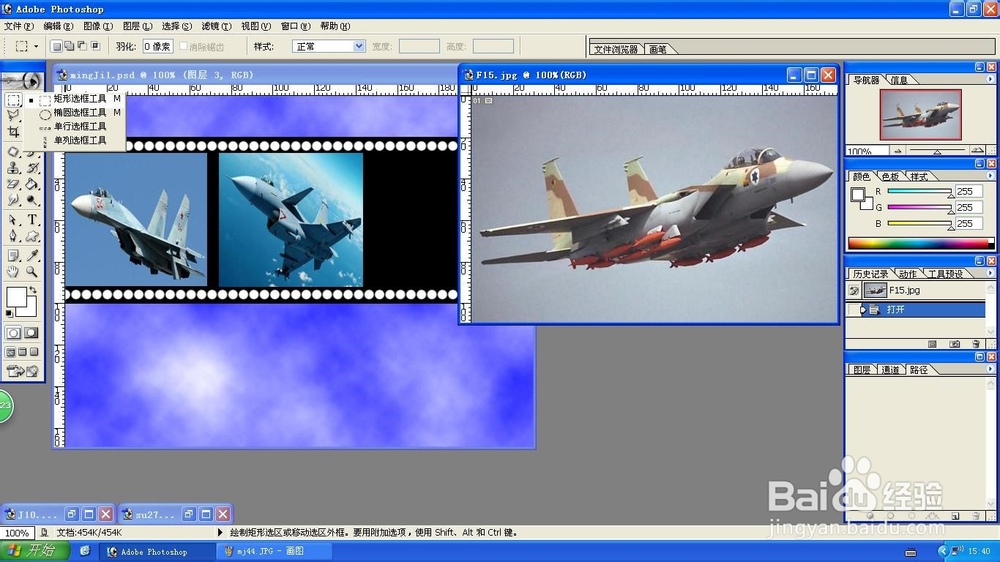Image resolution: width=1000 pixels, height=562 pixels.
Task: Switch to Standard editing mode
Action: pos(13,333)
